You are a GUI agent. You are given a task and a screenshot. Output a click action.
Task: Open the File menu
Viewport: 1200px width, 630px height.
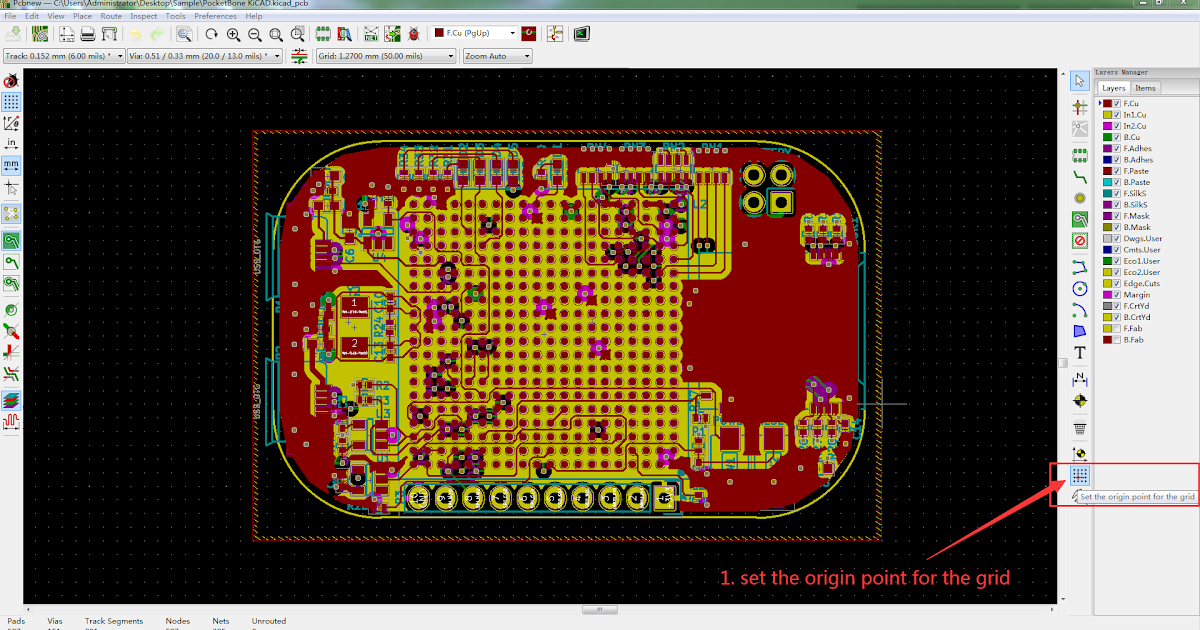tap(8, 16)
